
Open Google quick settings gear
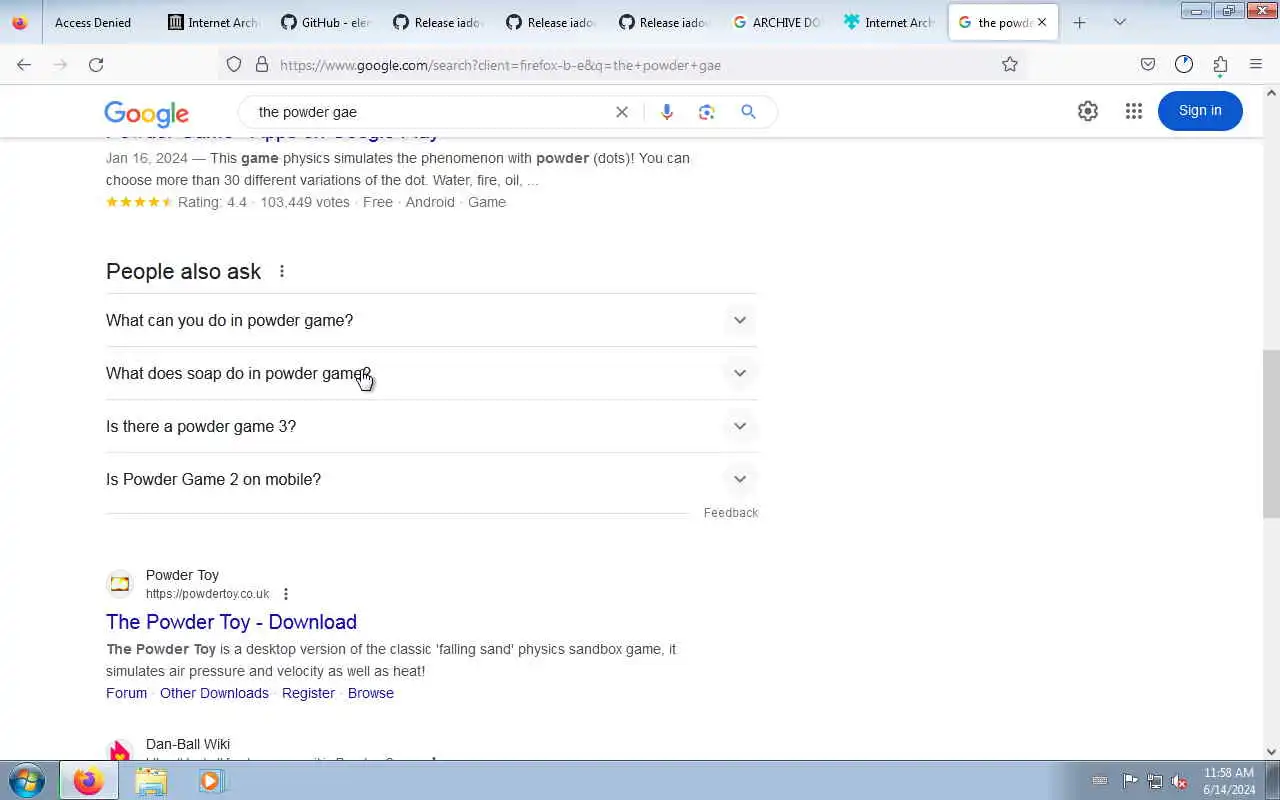[x=1088, y=111]
